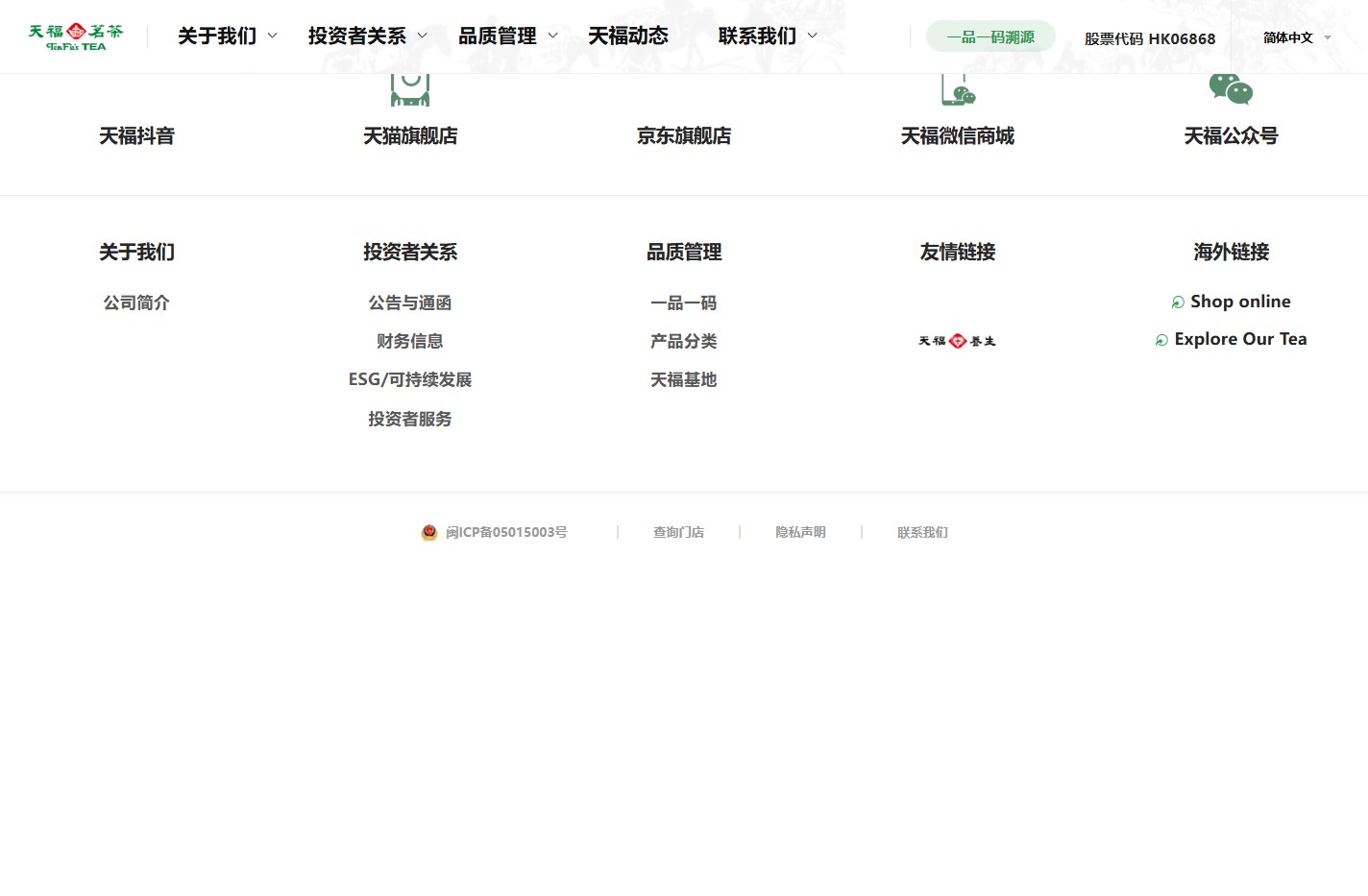The width and height of the screenshot is (1368, 896).
Task: Open 产品分类 footer link
Action: point(684,341)
